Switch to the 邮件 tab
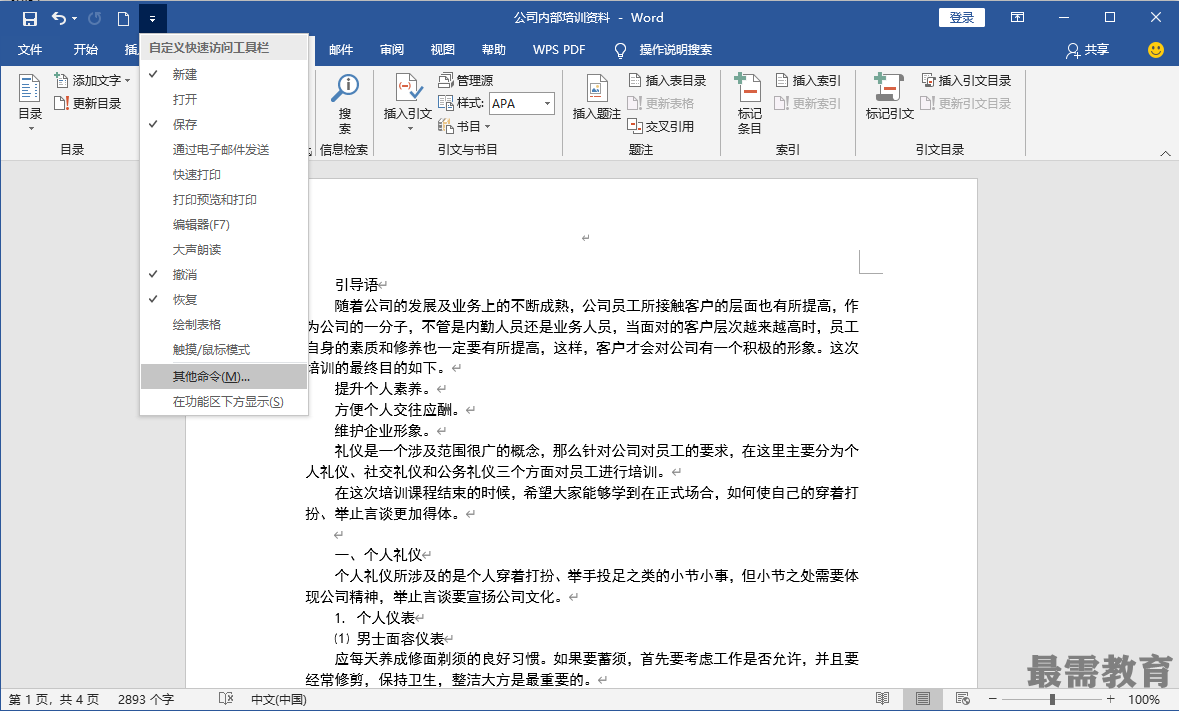 (341, 50)
